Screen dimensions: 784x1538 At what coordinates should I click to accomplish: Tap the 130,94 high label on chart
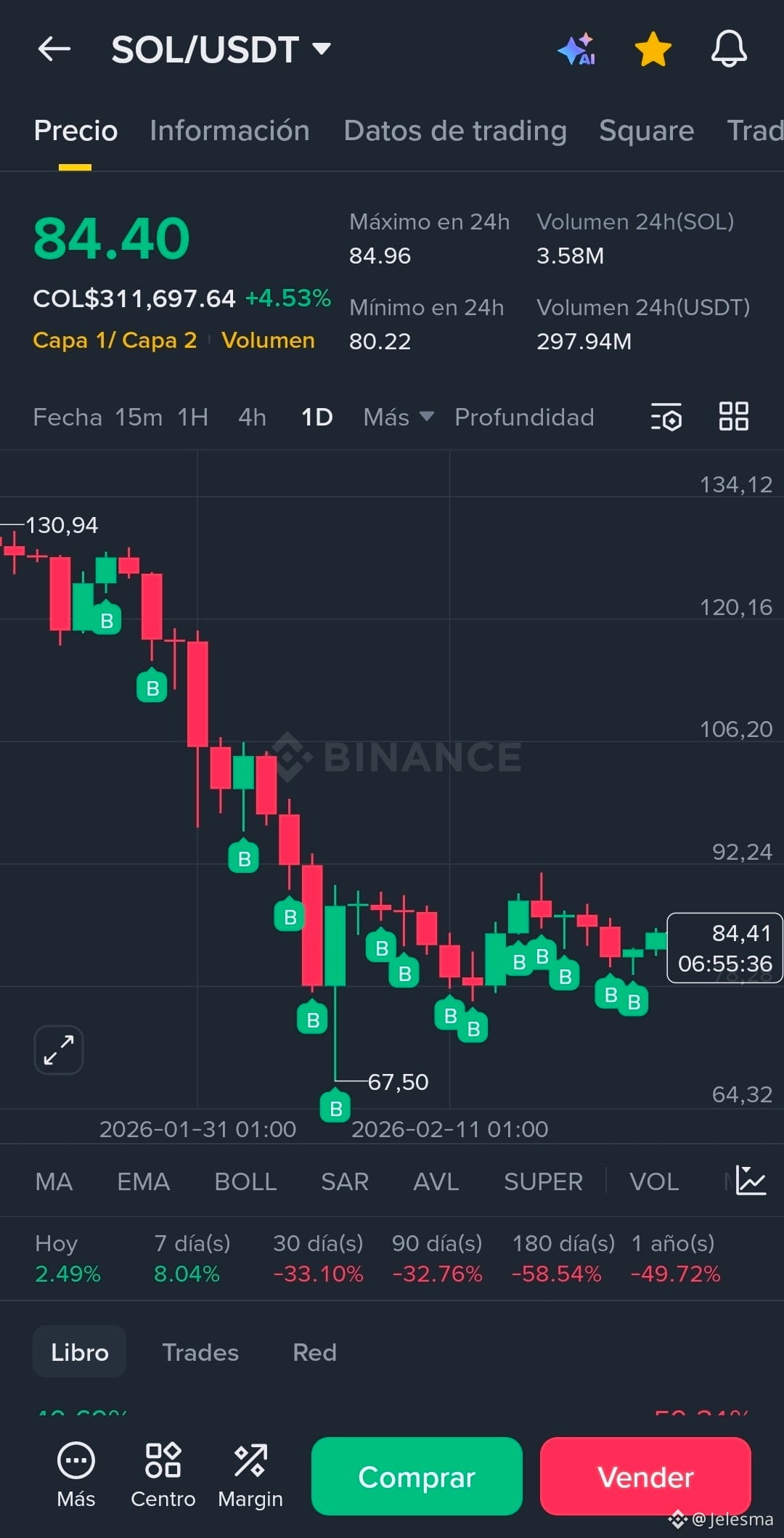[62, 525]
